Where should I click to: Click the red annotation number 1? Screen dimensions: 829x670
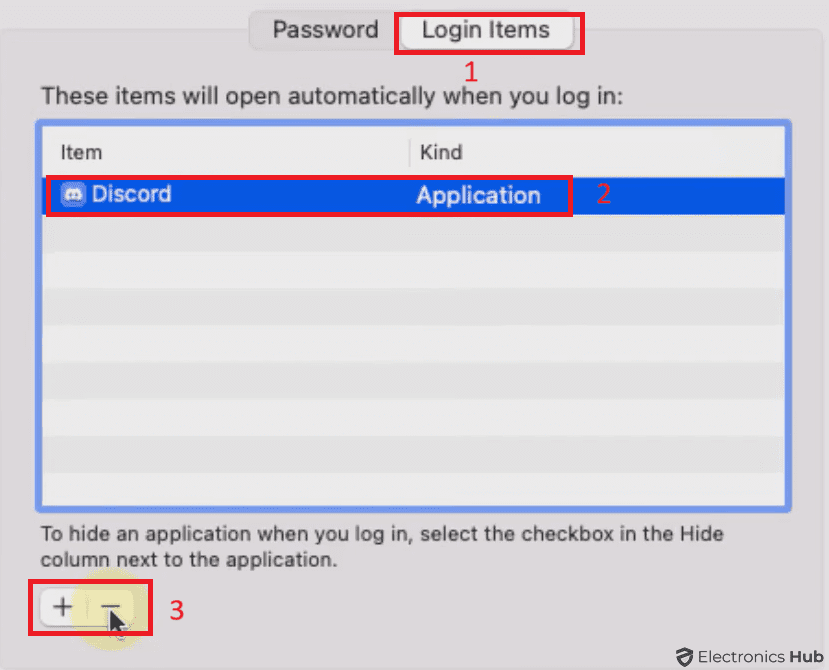point(471,72)
